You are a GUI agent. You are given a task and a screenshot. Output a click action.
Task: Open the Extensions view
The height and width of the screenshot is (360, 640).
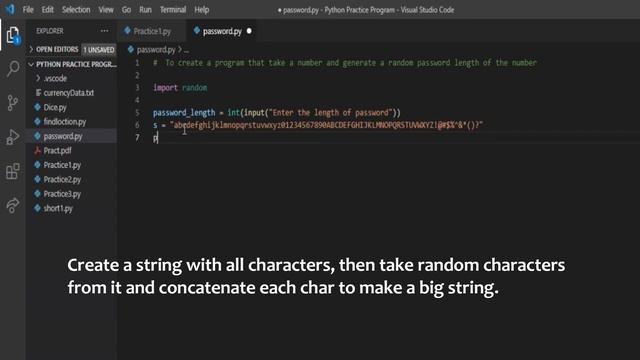(13, 171)
